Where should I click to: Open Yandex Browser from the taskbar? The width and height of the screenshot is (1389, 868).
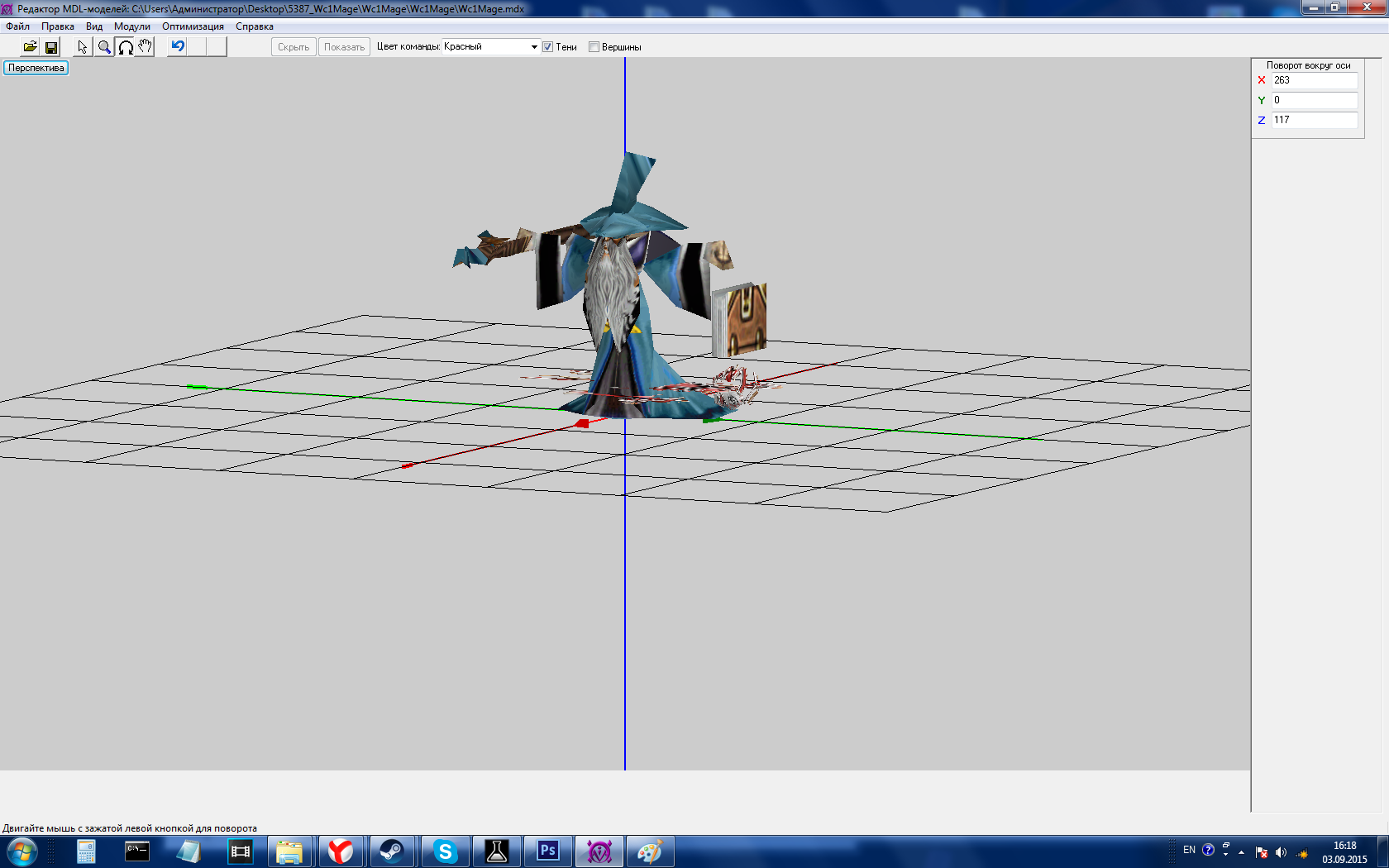pos(341,851)
